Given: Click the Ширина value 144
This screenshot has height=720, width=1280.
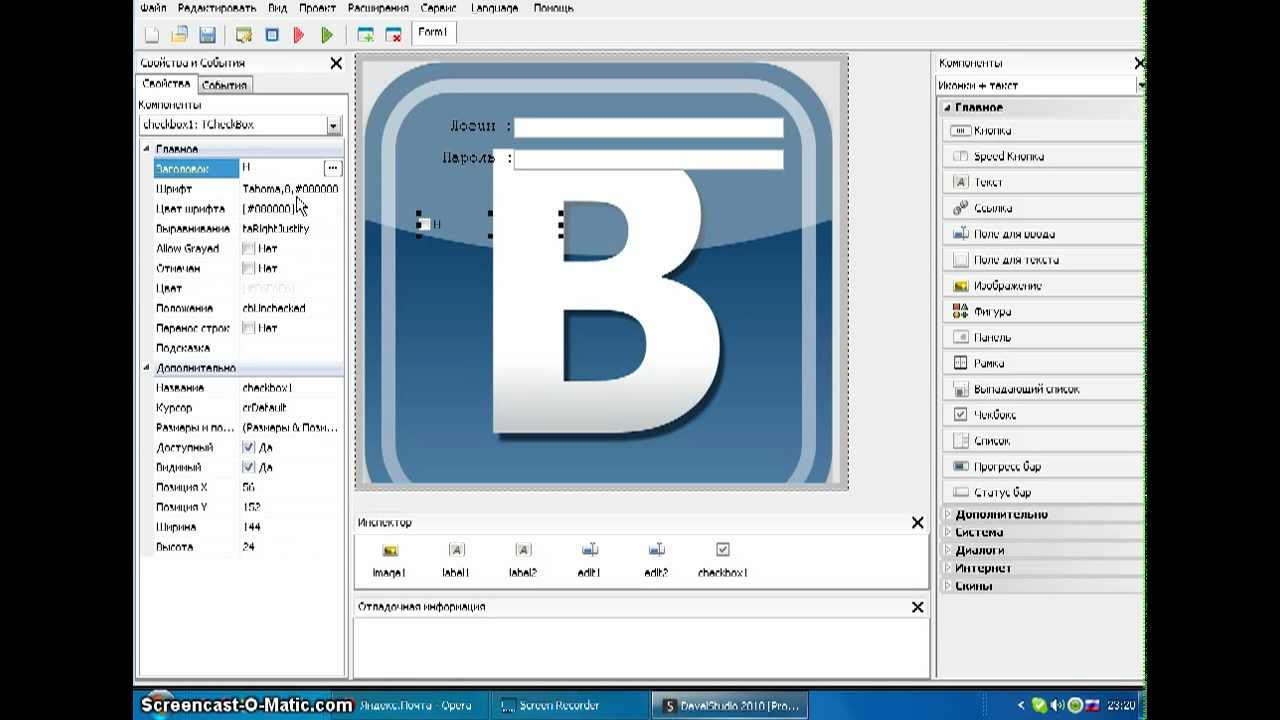Looking at the screenshot, I should coord(291,527).
